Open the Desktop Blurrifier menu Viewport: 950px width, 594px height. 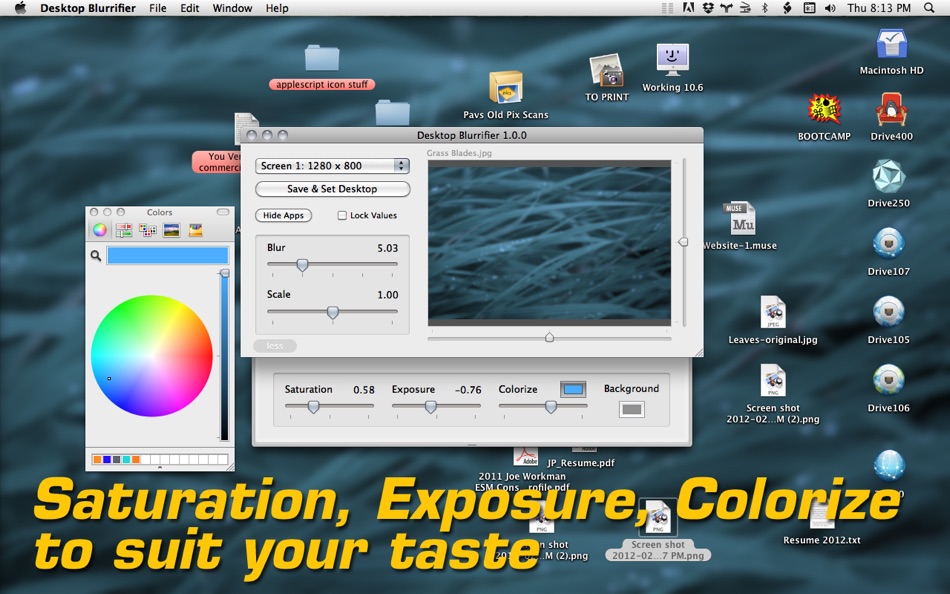pyautogui.click(x=88, y=8)
